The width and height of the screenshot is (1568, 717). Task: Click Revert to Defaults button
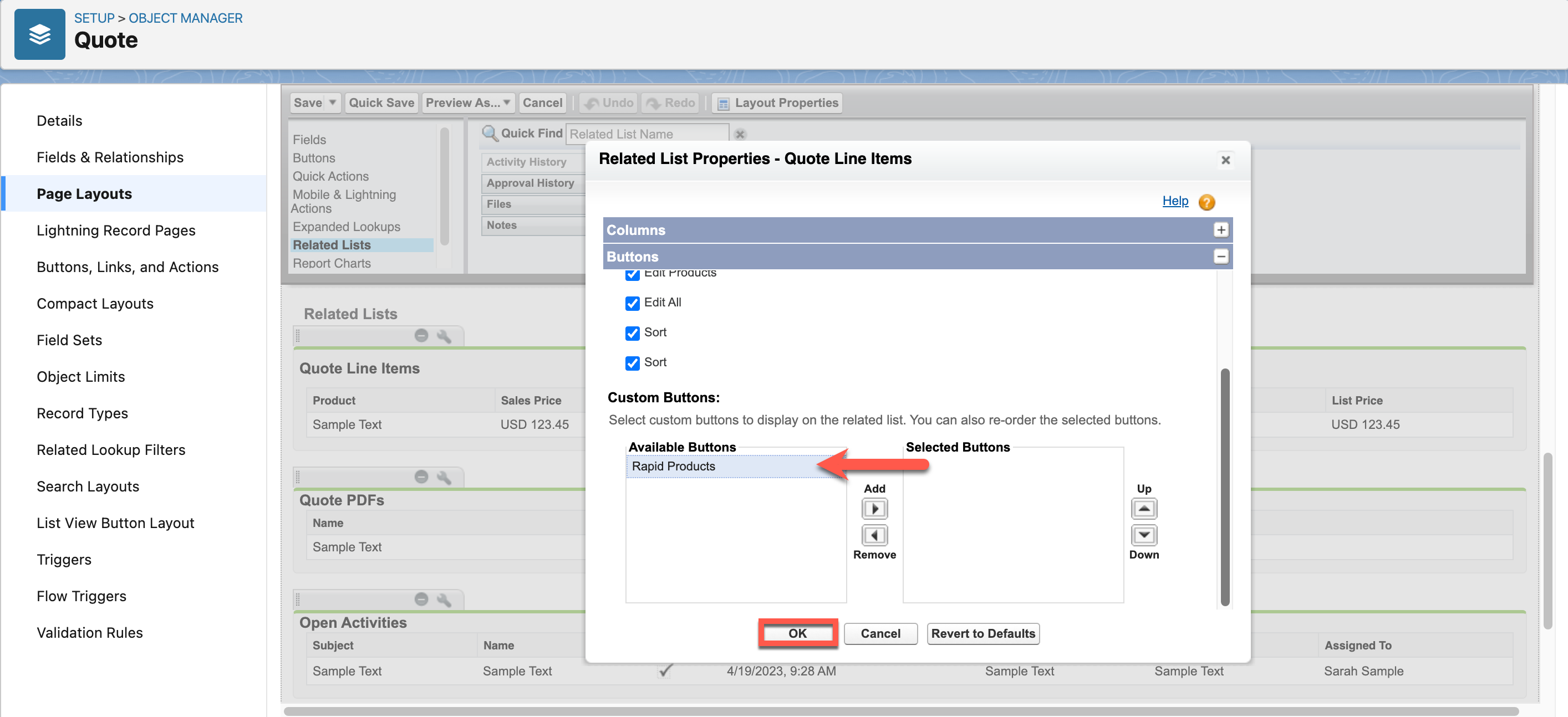[982, 633]
